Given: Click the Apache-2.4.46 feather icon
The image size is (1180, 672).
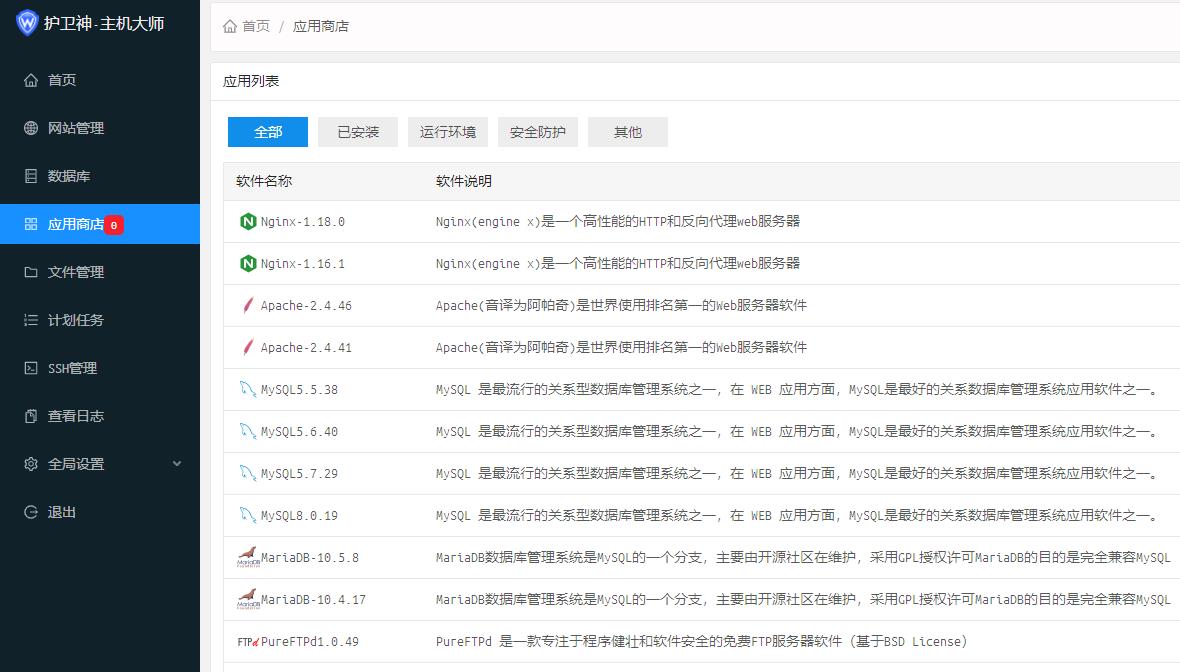Looking at the screenshot, I should pos(248,306).
